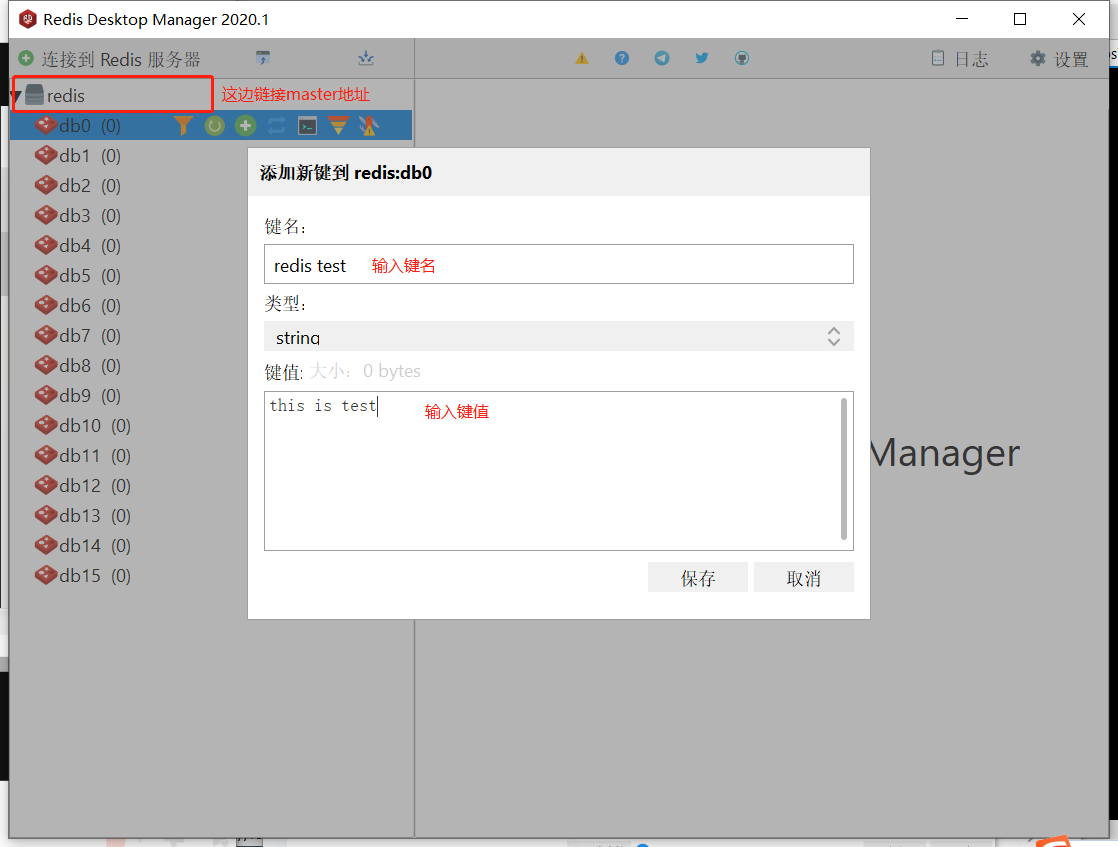Image resolution: width=1118 pixels, height=847 pixels.
Task: Click the 键名 key name input field
Action: (558, 264)
